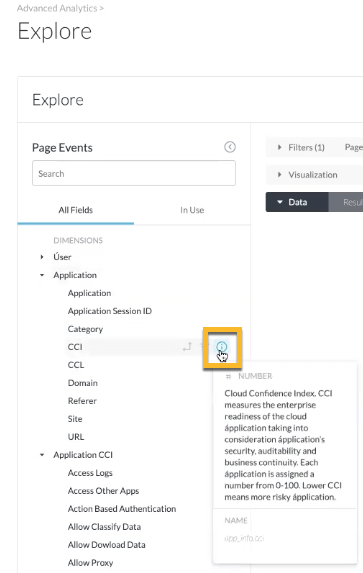Click the User group label
This screenshot has width=363, height=573.
point(62,257)
